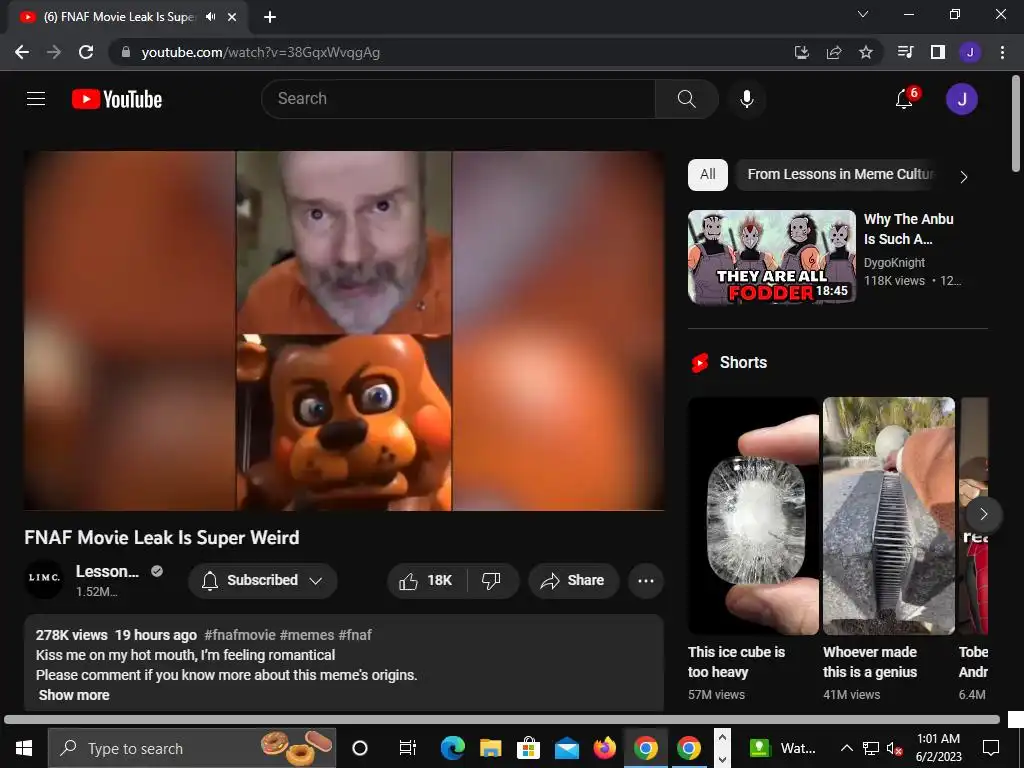
Task: Toggle the Chrome side panel
Action: tap(938, 52)
